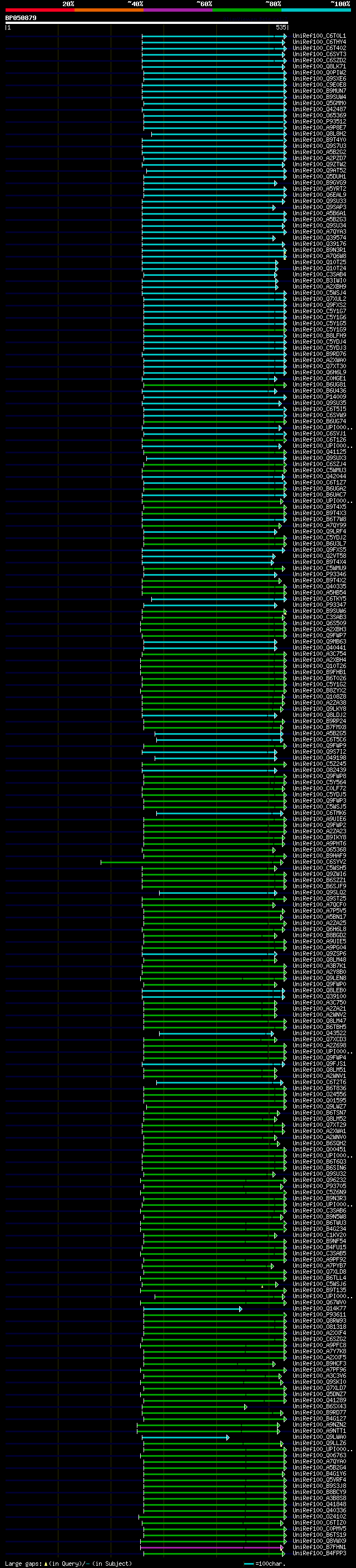Select the UniRef100_C6SYV2 label
Image resolution: width=356 pixels, height=1568 pixels.
click(x=319, y=862)
